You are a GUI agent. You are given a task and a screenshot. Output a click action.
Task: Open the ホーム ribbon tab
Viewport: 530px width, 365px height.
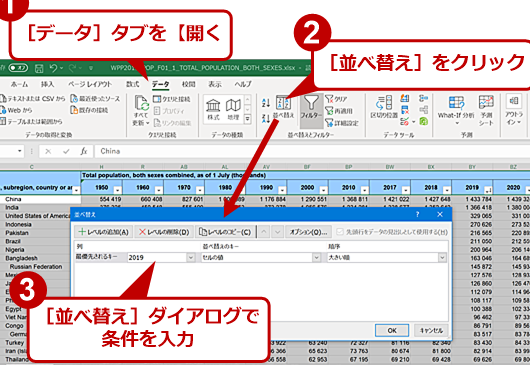pos(19,84)
